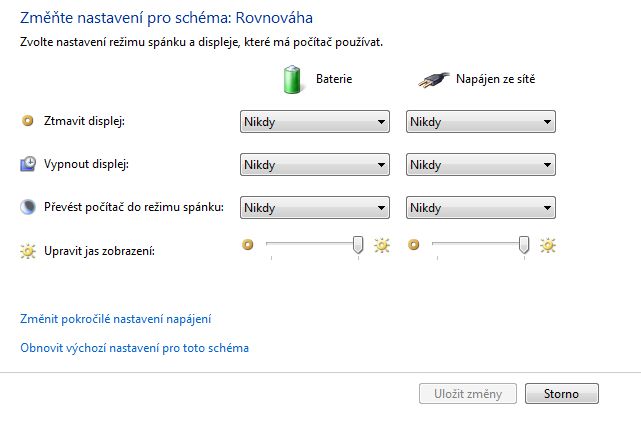The image size is (641, 433).
Task: Open Ztmavit displej dropdown for battery
Action: 315,121
